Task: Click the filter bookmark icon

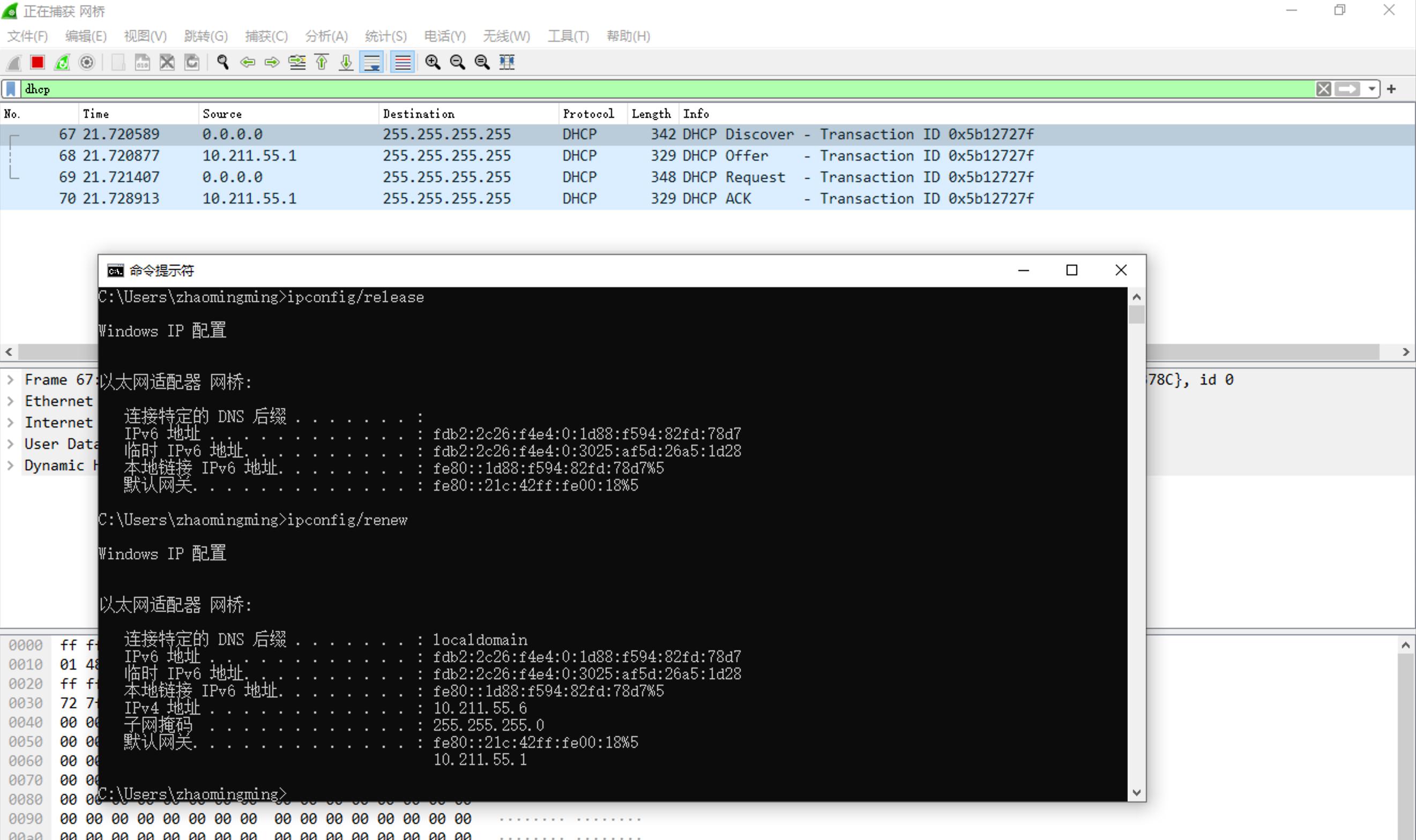Action: pos(11,89)
